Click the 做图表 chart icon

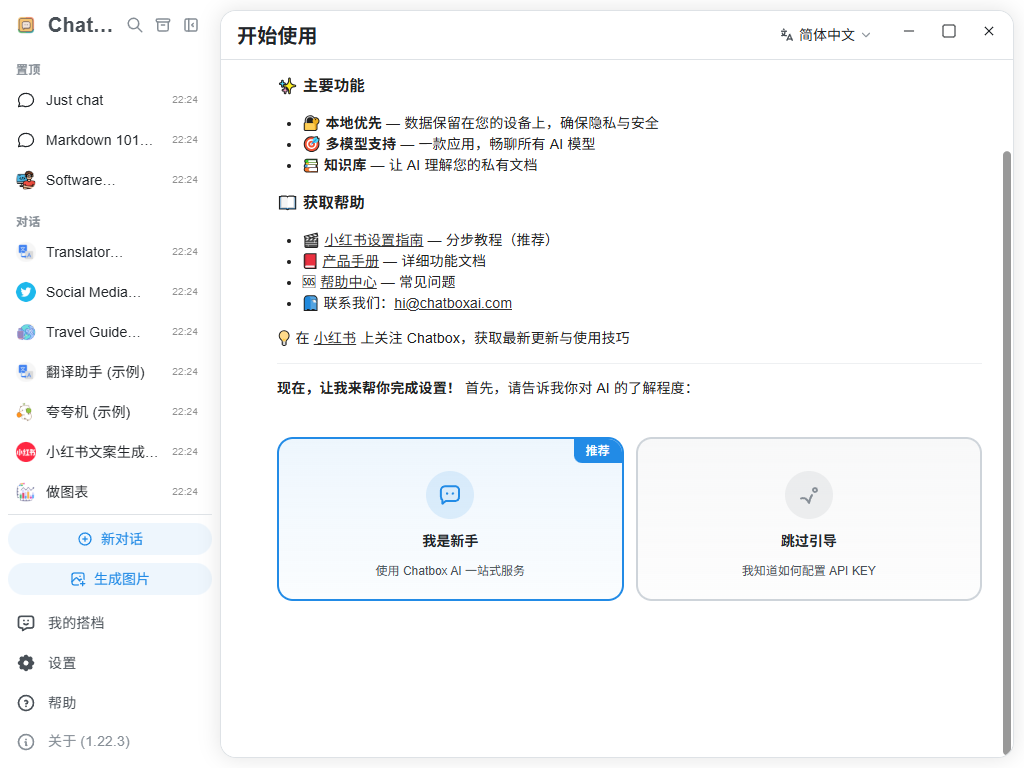25,492
